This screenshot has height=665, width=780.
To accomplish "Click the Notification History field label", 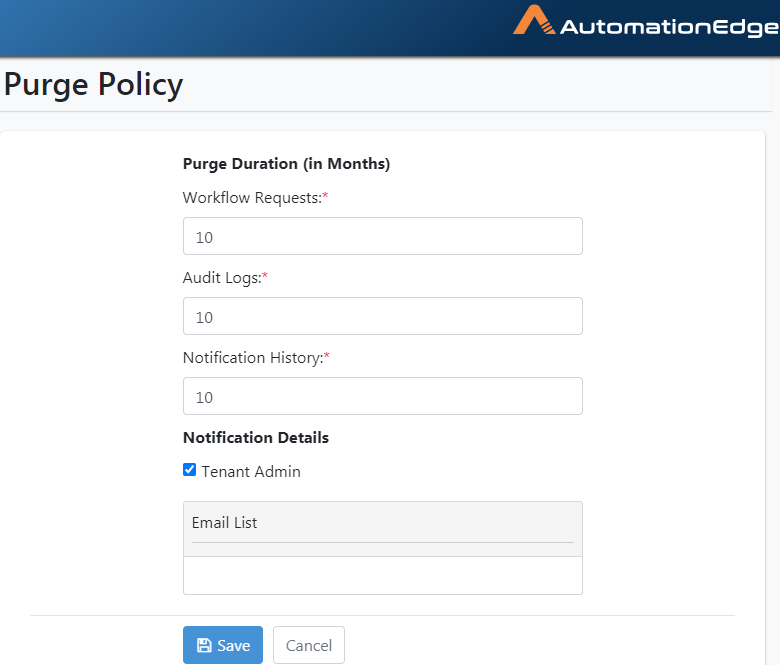I will tap(253, 358).
